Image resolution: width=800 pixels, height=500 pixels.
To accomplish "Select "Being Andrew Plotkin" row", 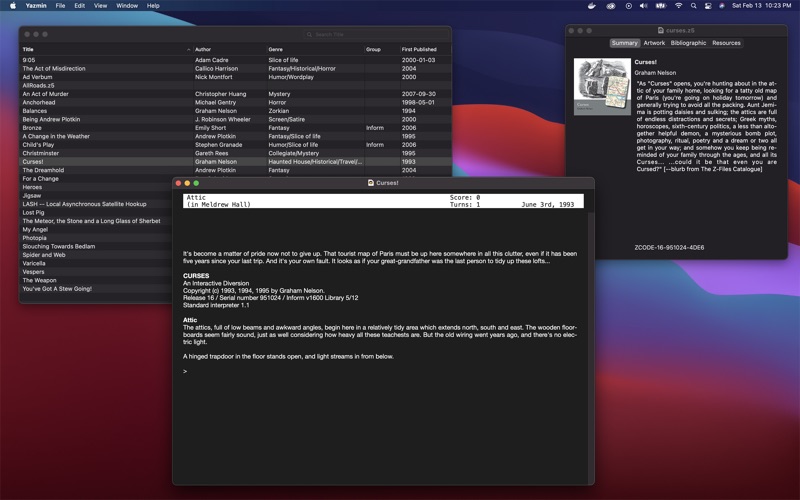I will click(x=235, y=119).
